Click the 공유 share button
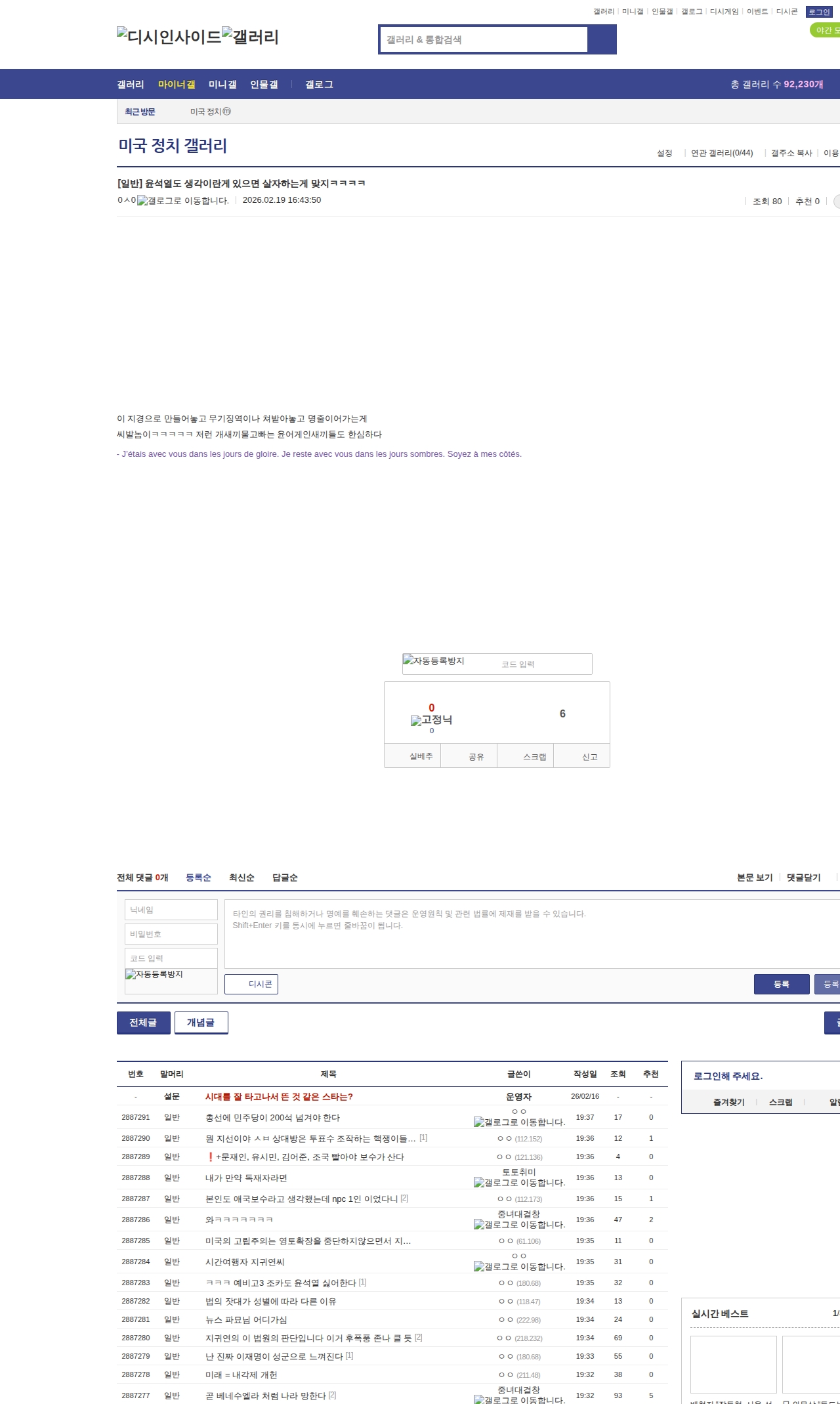Viewport: 840px width, 1404px height. coord(469,756)
